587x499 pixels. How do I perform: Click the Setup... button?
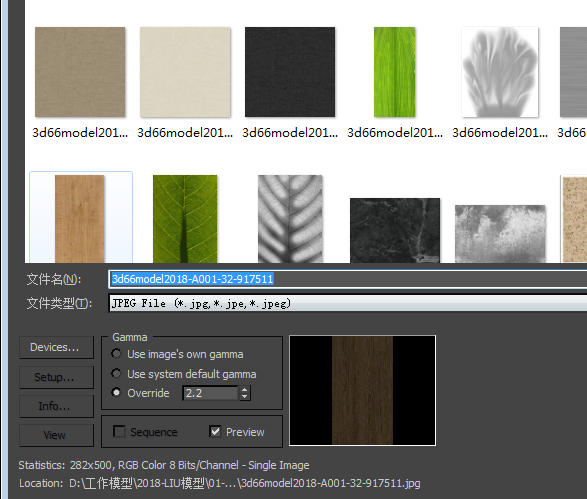[x=57, y=377]
